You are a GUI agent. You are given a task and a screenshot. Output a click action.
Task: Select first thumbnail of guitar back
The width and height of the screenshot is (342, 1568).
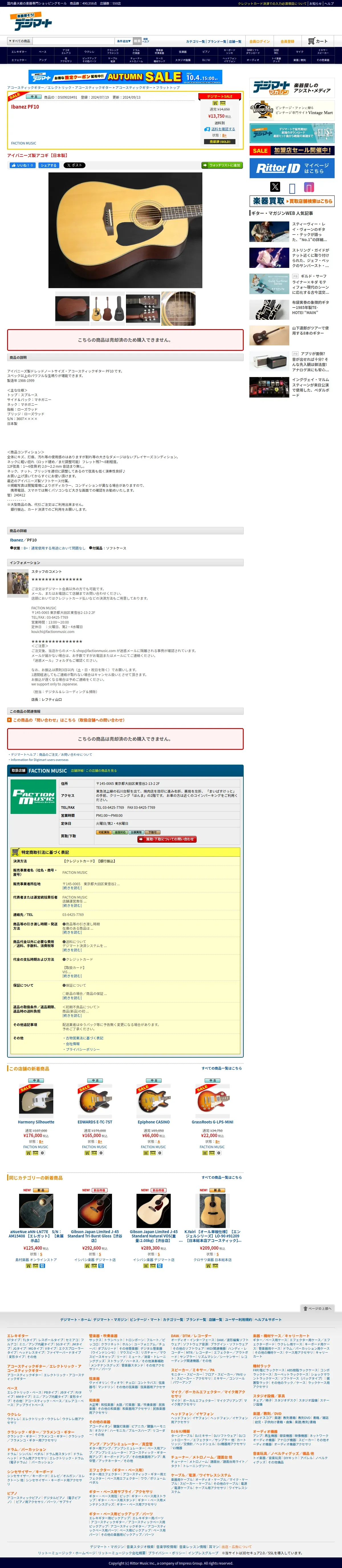click(x=72, y=309)
